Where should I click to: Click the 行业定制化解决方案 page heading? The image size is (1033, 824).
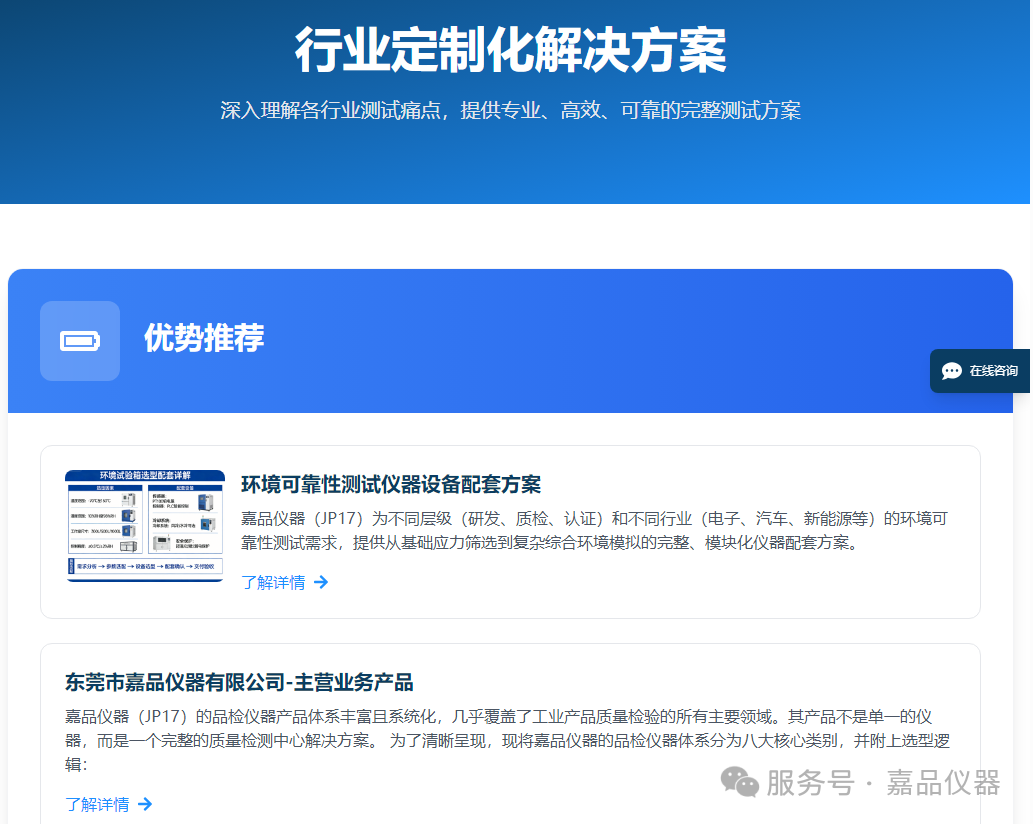click(x=511, y=50)
